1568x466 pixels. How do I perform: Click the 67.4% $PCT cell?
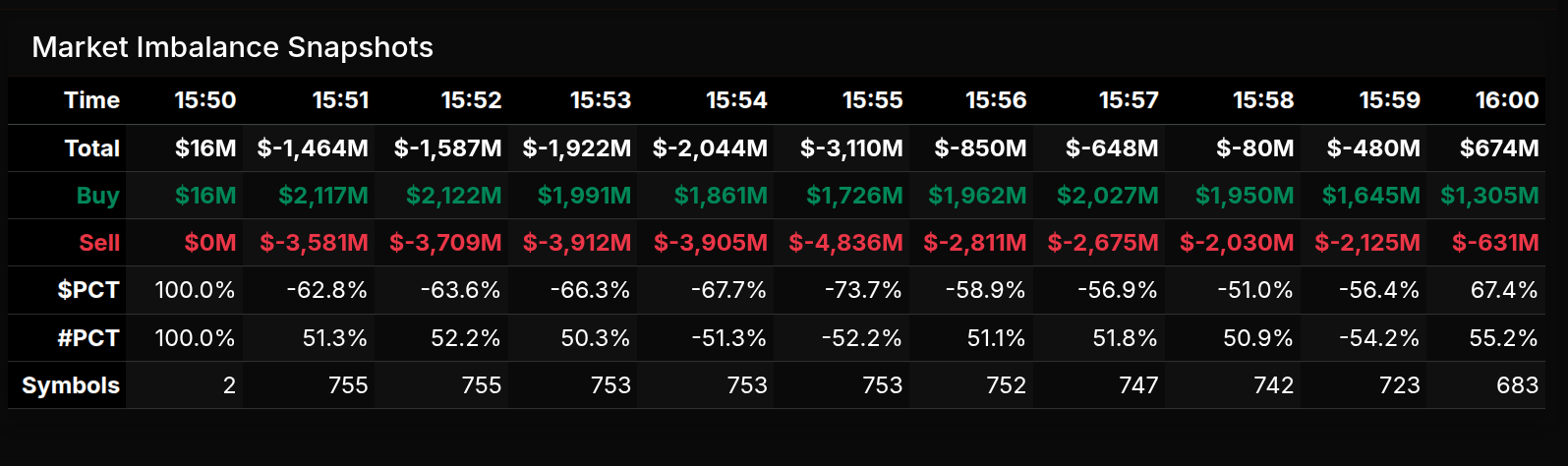tap(1503, 290)
